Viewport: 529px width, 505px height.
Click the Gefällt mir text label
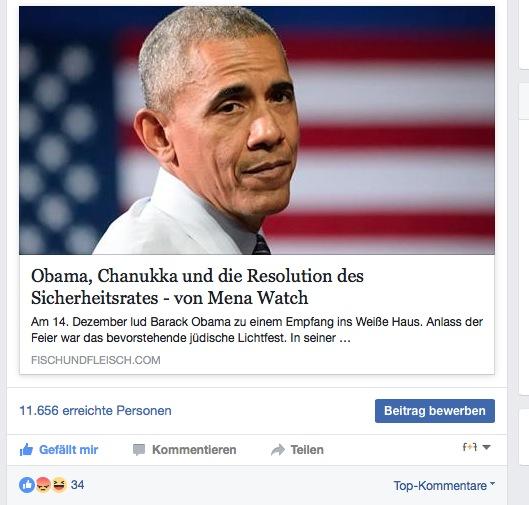point(68,450)
